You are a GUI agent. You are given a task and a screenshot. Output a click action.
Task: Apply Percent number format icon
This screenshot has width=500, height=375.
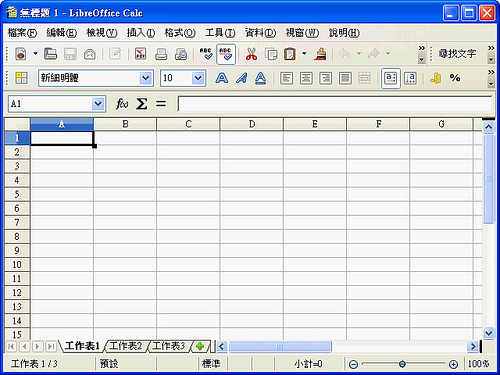(455, 78)
